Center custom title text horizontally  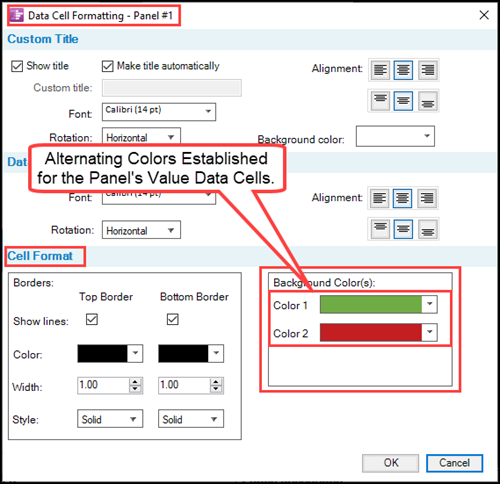(x=403, y=70)
